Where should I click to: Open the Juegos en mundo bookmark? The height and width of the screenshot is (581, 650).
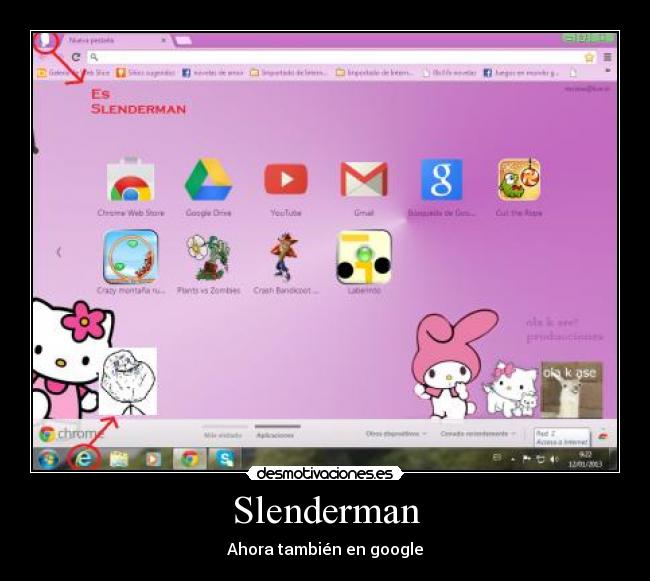(521, 73)
